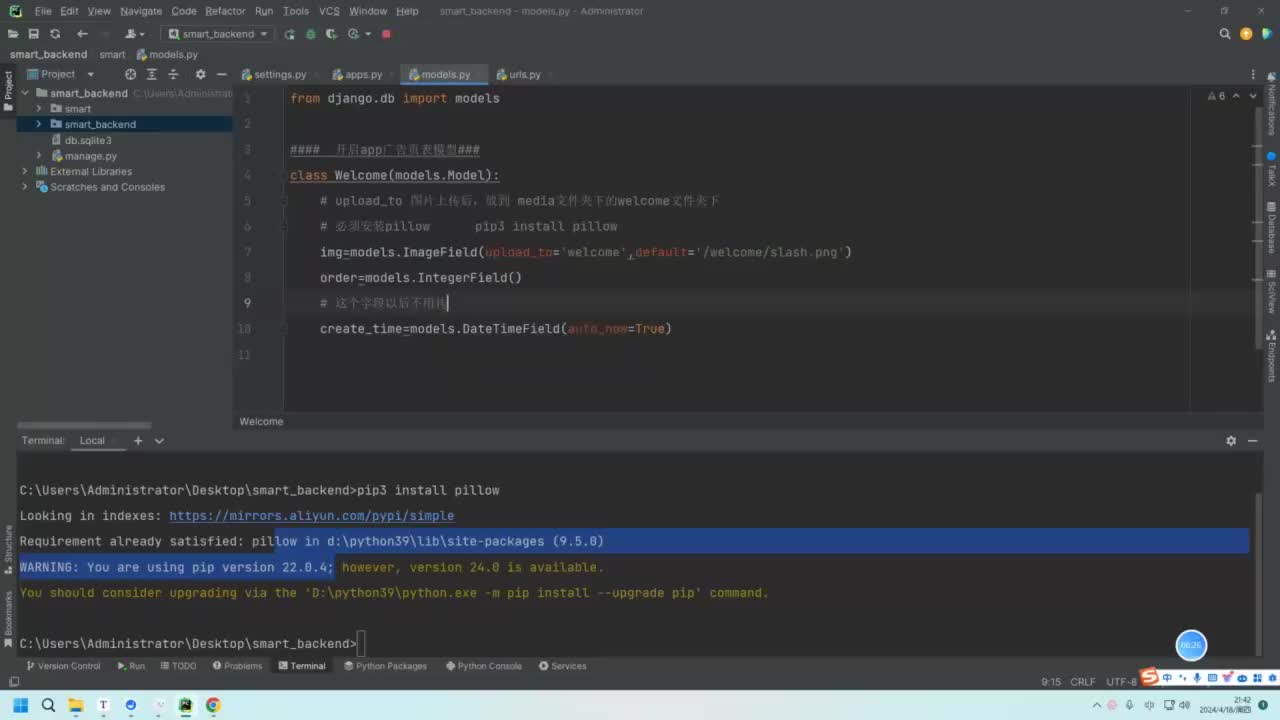Click the terminal command prompt input
Viewport: 1280px width, 720px height.
coord(361,644)
